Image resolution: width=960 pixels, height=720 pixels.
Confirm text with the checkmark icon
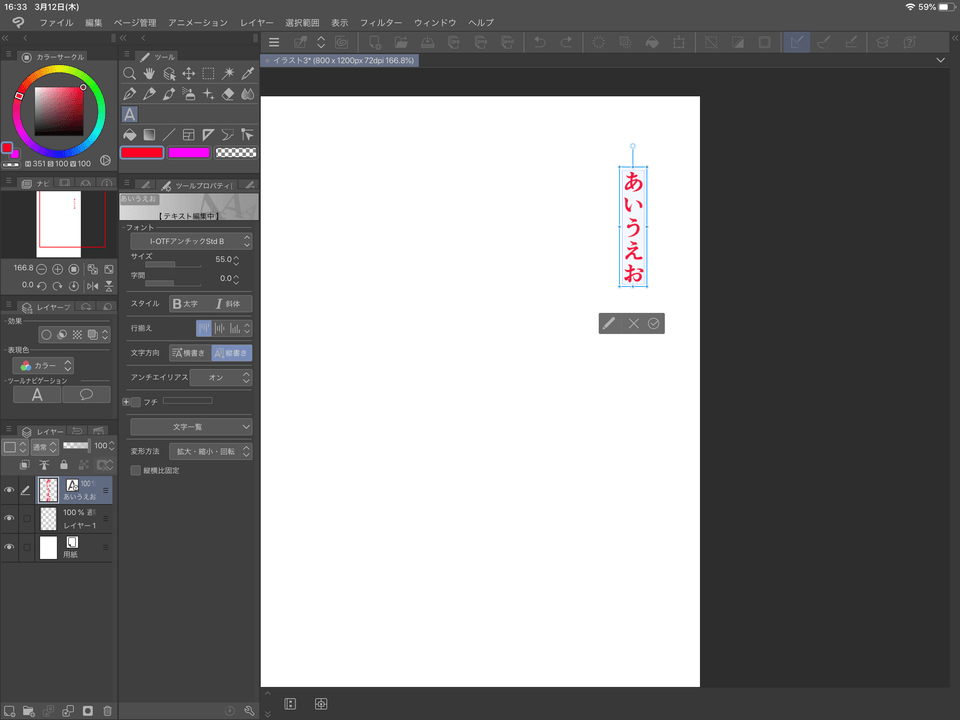pos(653,323)
